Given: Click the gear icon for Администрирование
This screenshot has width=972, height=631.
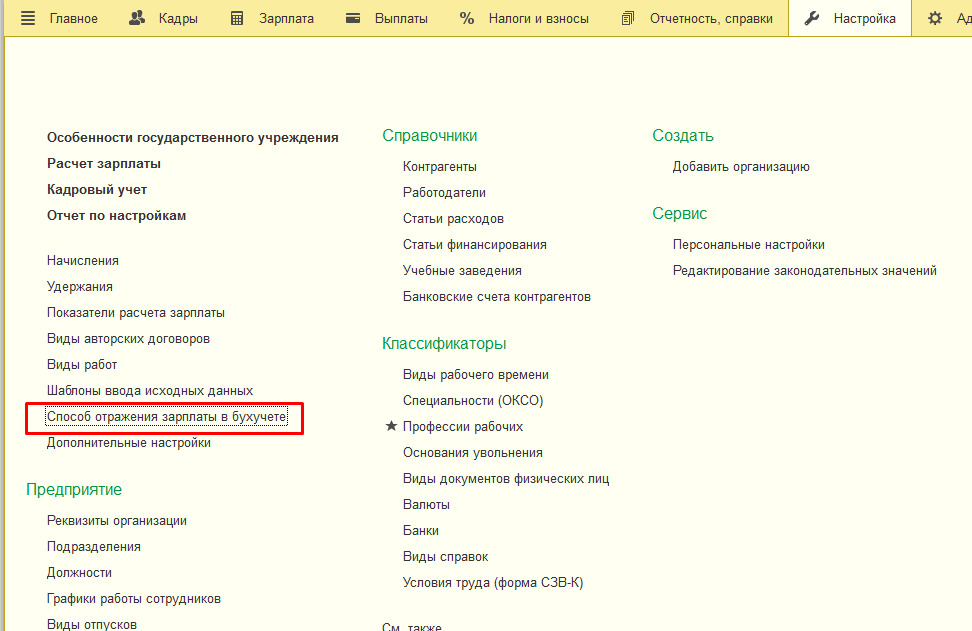Looking at the screenshot, I should coord(935,18).
